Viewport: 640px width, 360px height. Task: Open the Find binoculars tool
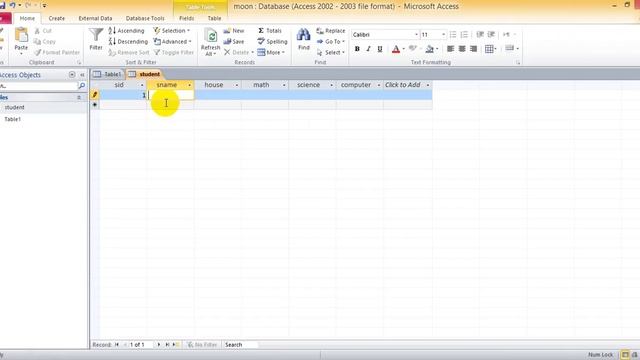pos(304,40)
